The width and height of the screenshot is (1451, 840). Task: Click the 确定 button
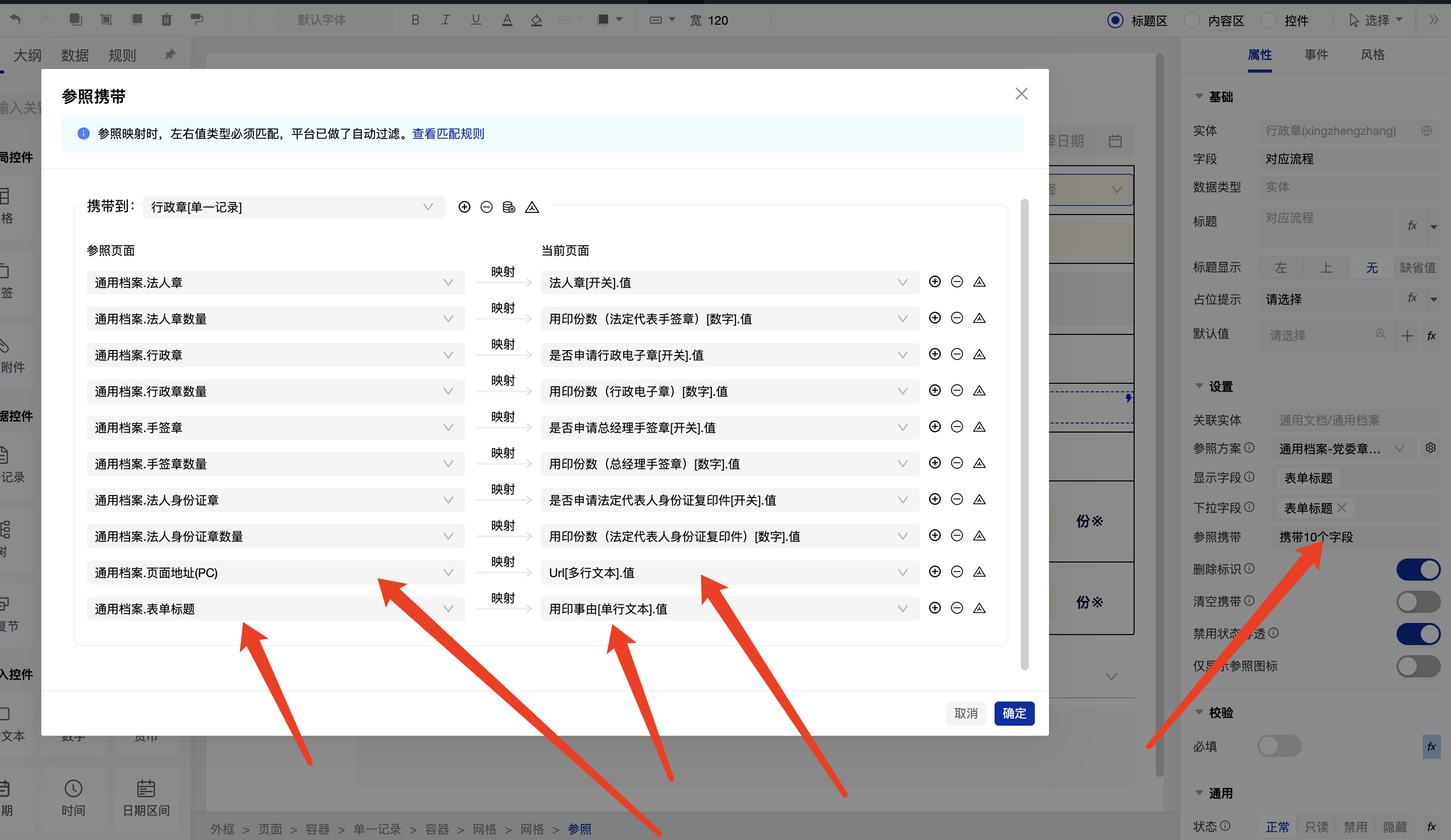(x=1014, y=714)
